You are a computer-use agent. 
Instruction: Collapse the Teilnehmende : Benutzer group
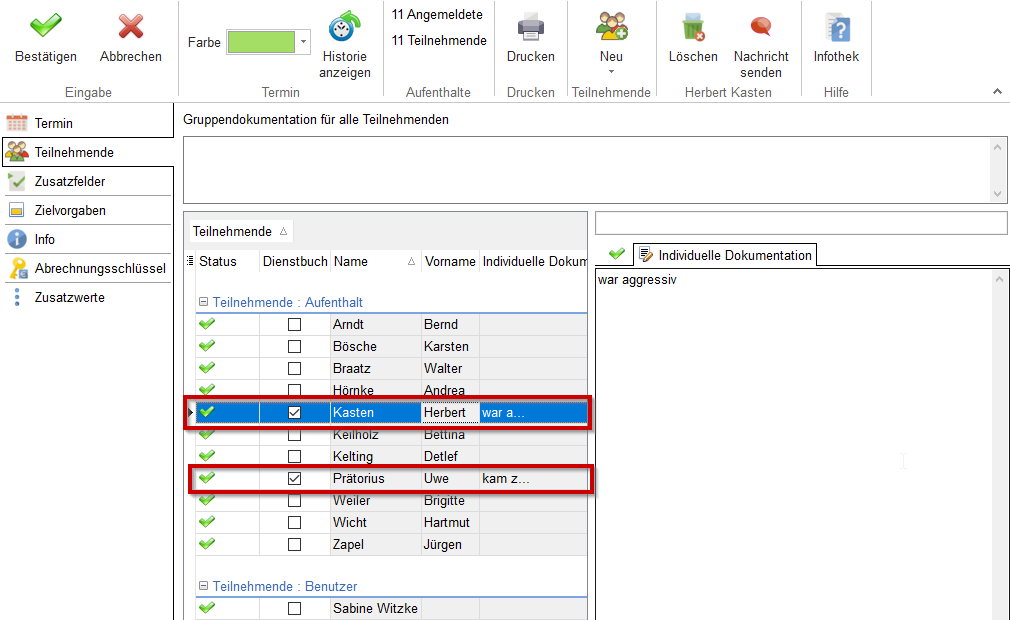point(203,587)
